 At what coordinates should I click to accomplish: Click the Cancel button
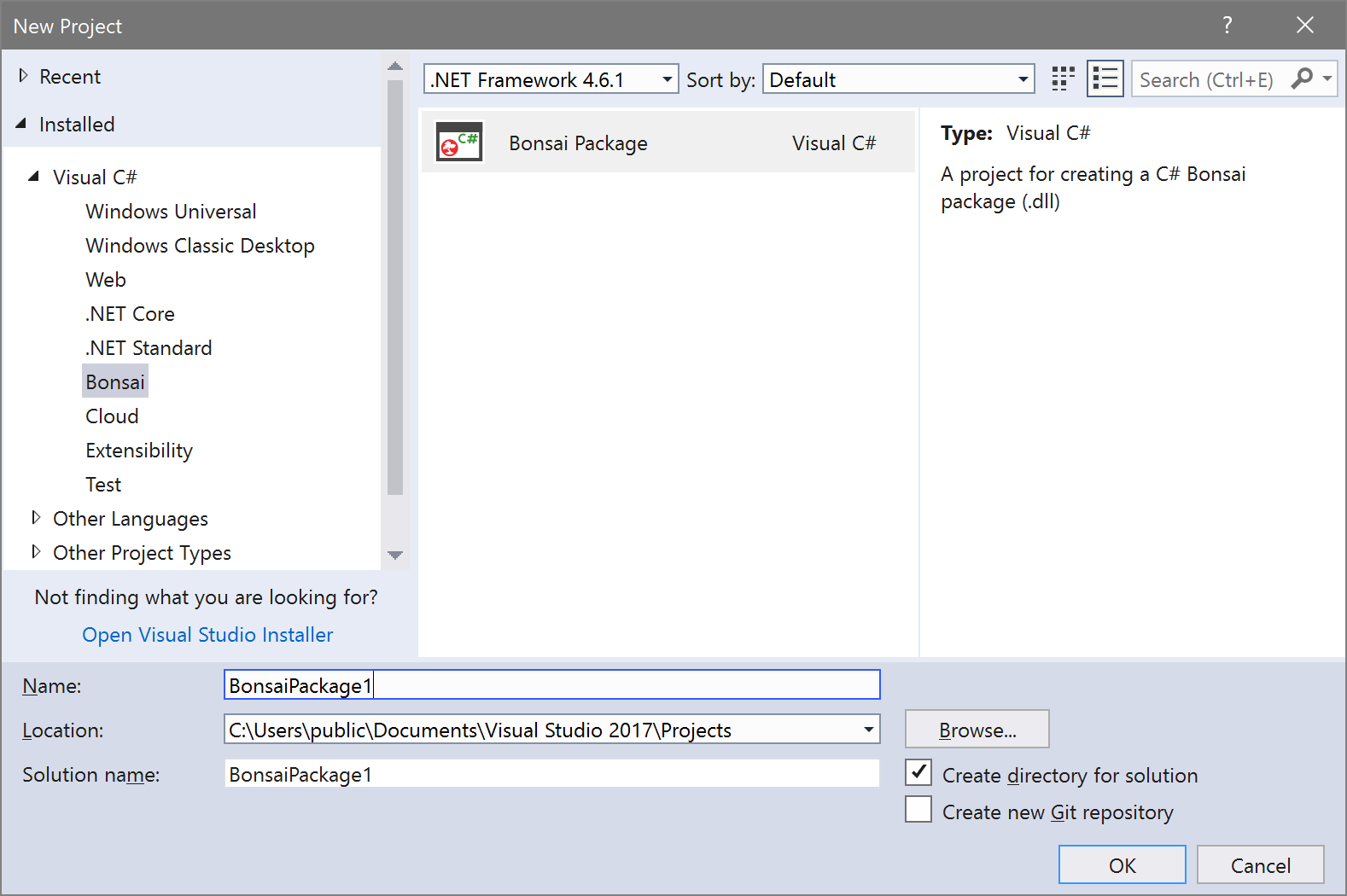click(x=1260, y=864)
